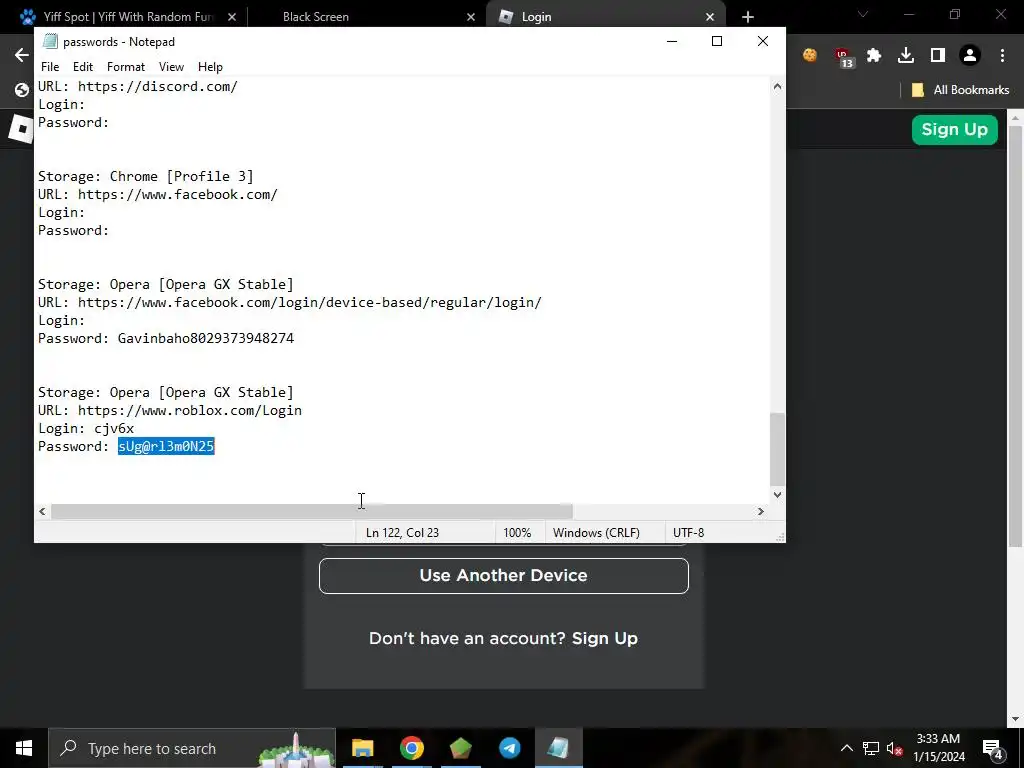
Task: Open the uBlock extension with badge 13
Action: pos(843,57)
